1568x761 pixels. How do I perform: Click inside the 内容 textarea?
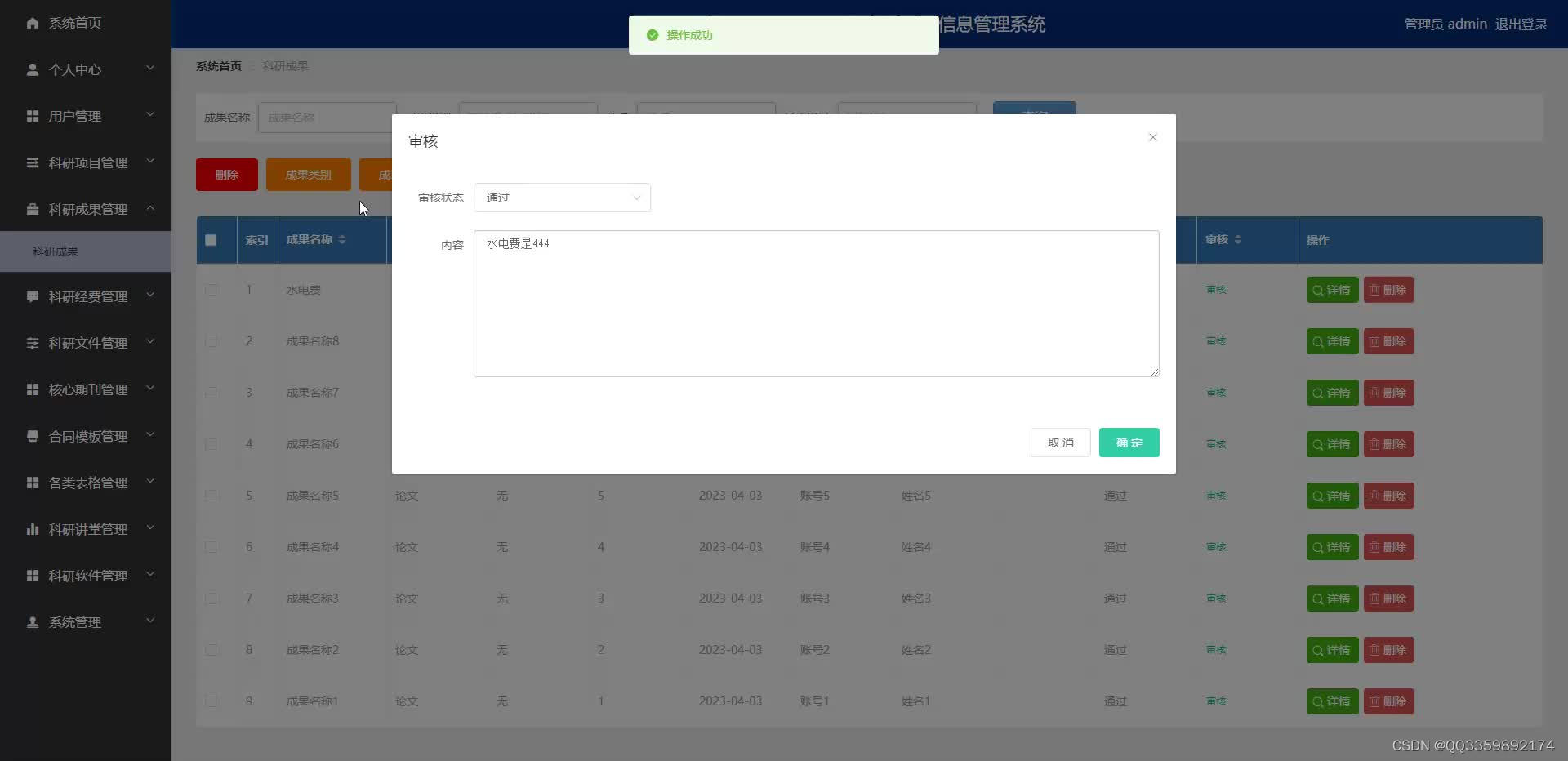point(817,304)
